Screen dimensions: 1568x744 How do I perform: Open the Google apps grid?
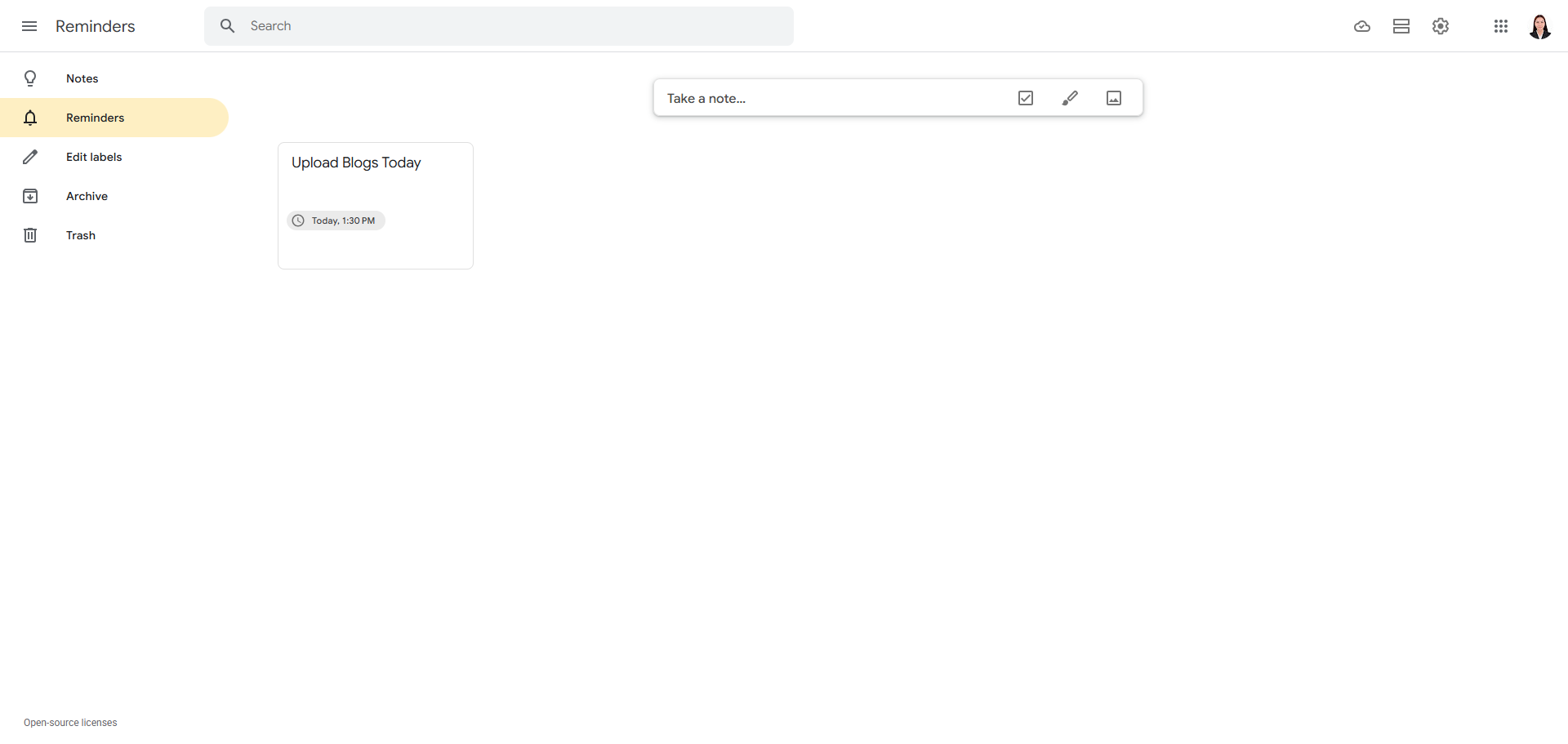click(1501, 26)
